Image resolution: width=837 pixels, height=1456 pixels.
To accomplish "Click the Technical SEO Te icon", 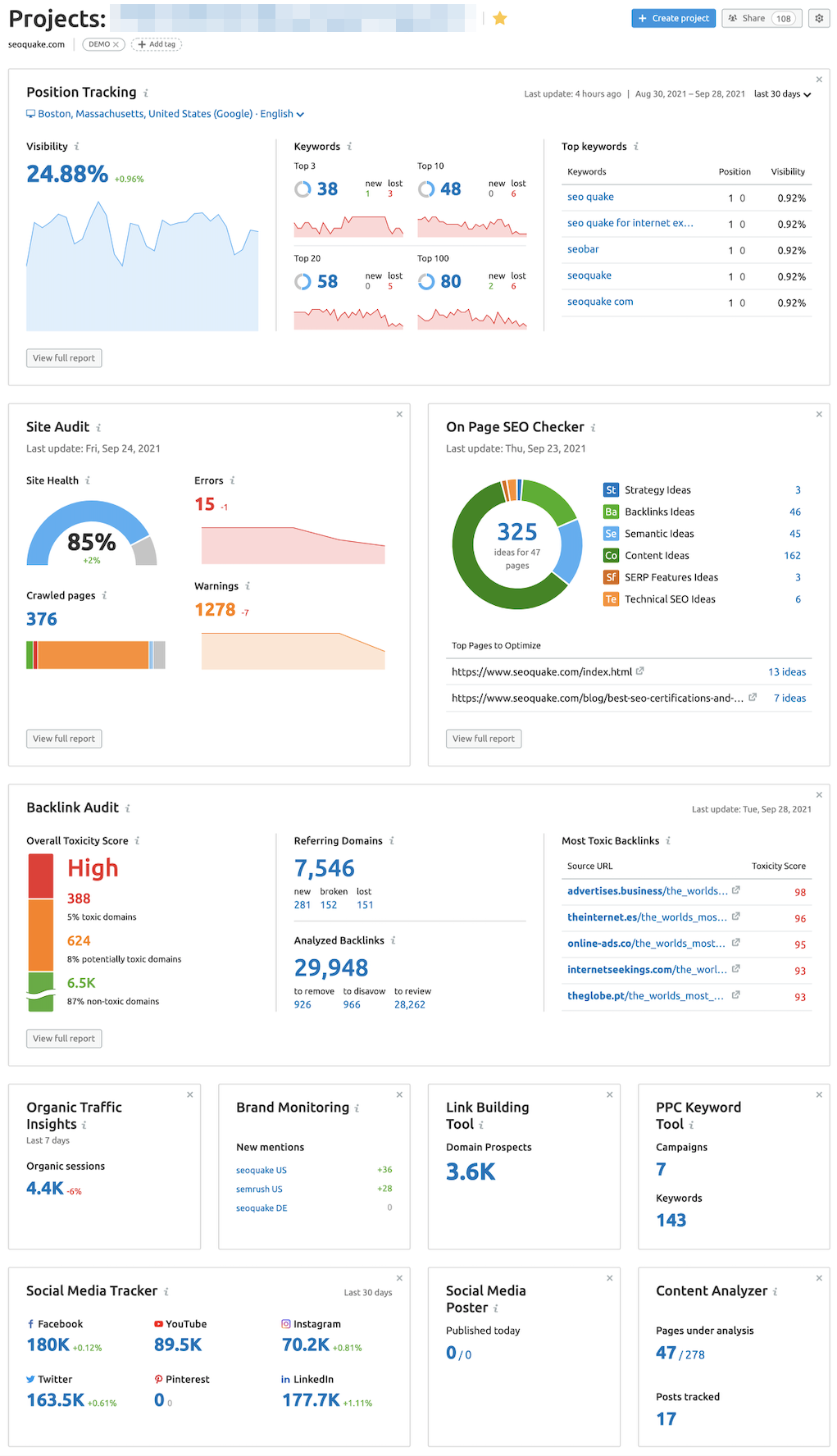I will coord(611,599).
